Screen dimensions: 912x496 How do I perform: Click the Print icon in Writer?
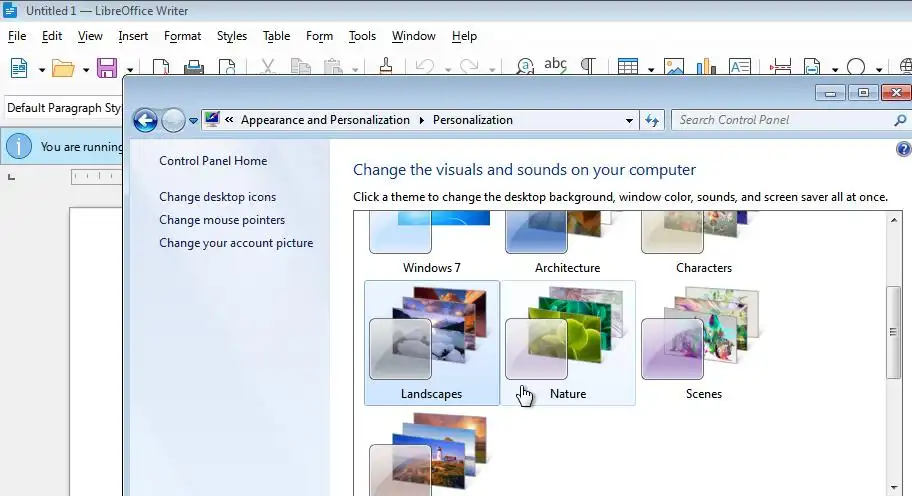point(194,67)
